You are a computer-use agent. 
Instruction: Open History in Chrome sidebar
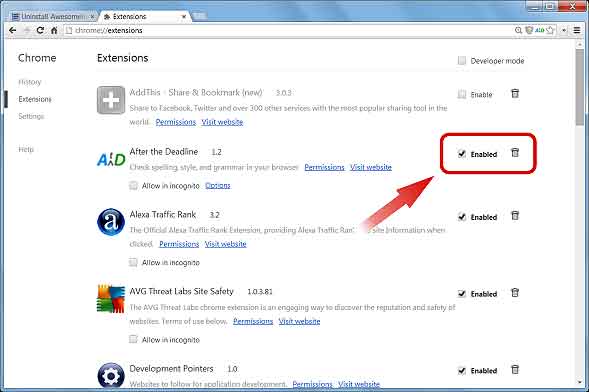pyautogui.click(x=30, y=82)
